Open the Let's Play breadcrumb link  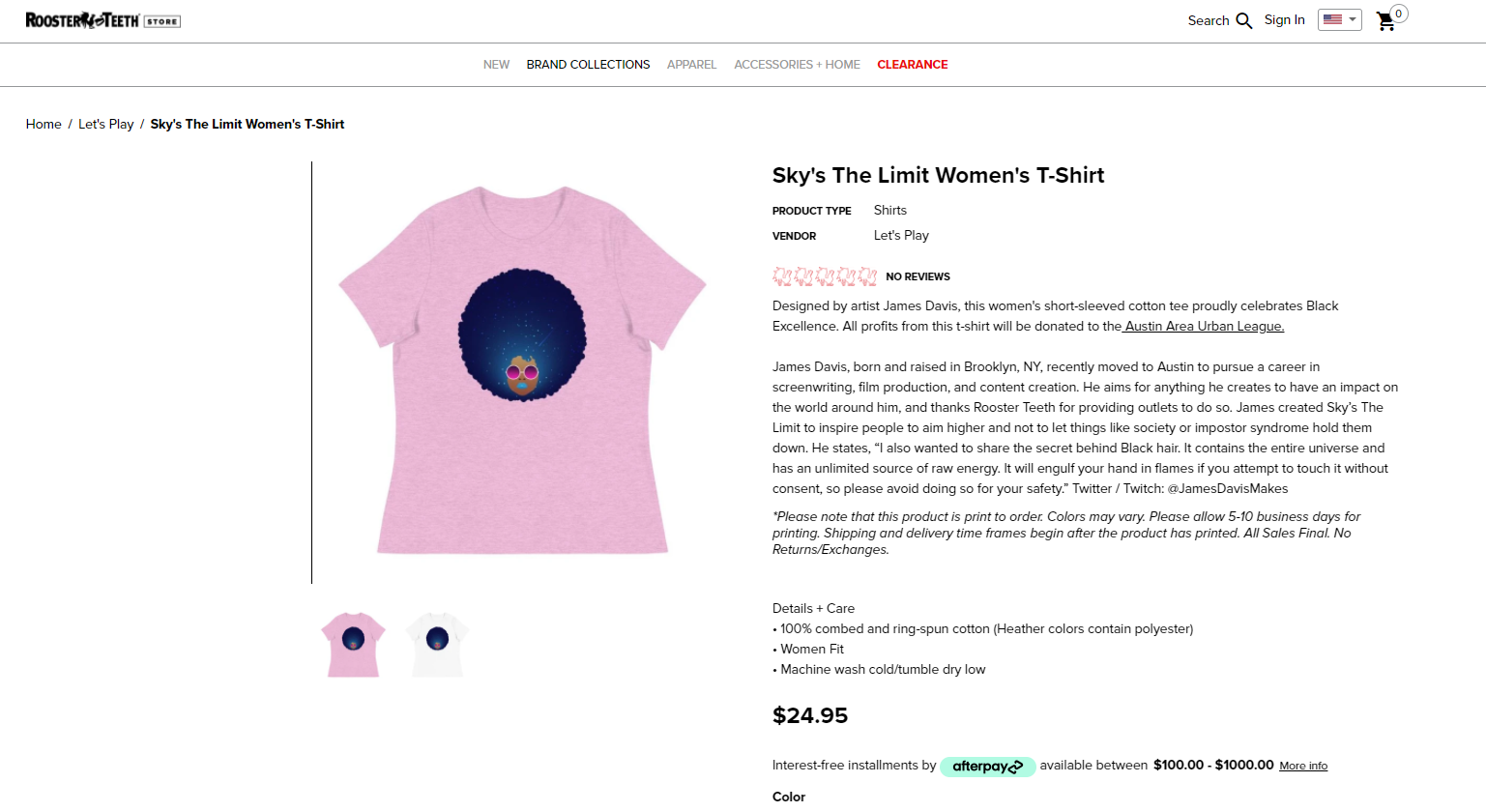pos(106,124)
